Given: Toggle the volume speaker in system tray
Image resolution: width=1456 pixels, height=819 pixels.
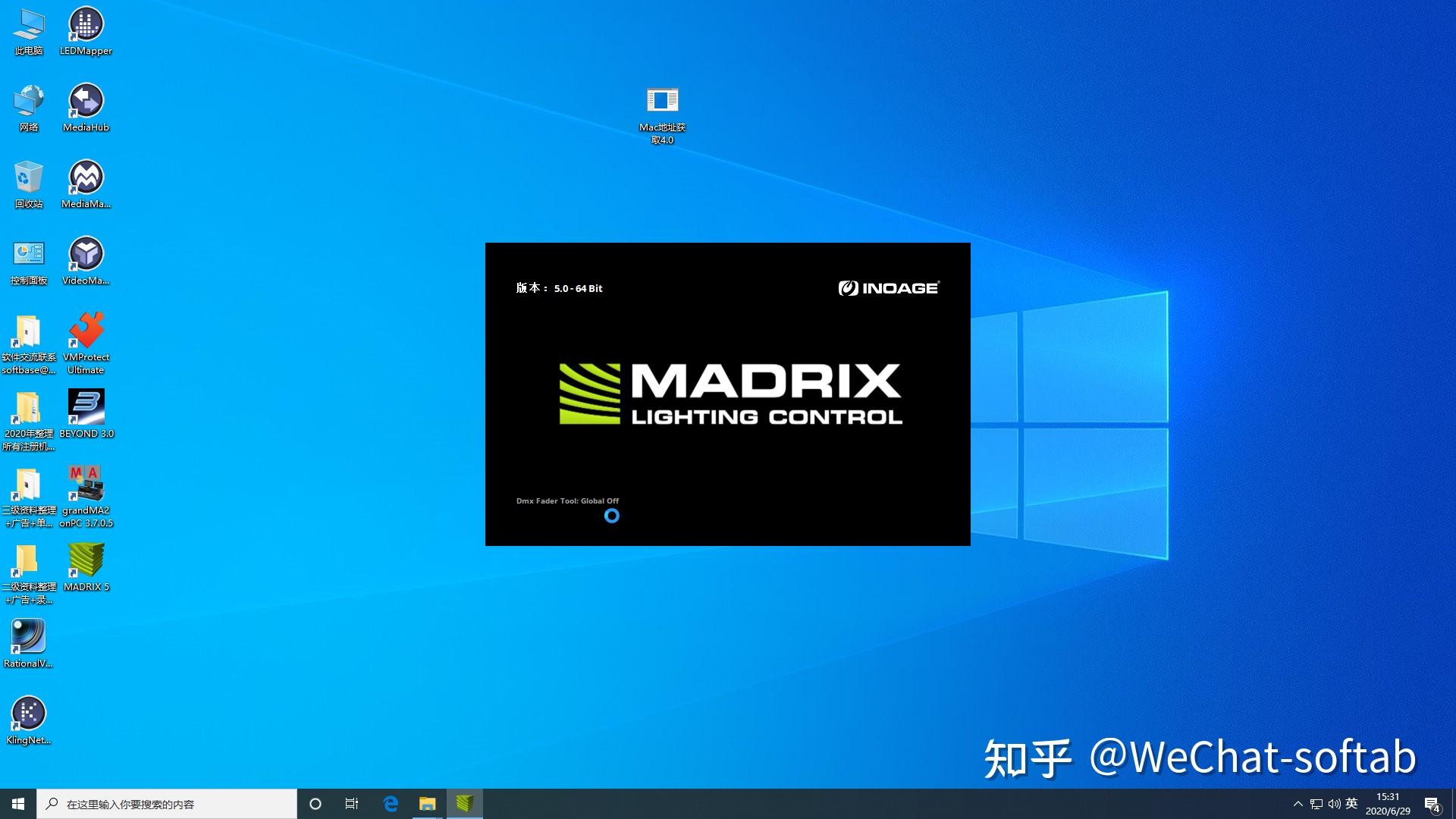Looking at the screenshot, I should pos(1335,803).
